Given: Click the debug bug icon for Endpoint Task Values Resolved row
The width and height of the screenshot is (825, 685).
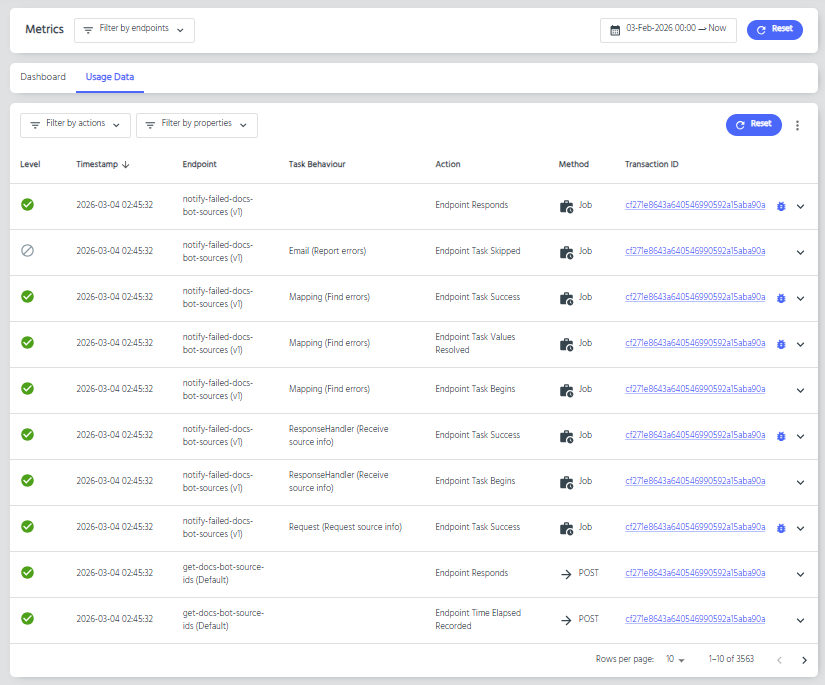Looking at the screenshot, I should (781, 344).
